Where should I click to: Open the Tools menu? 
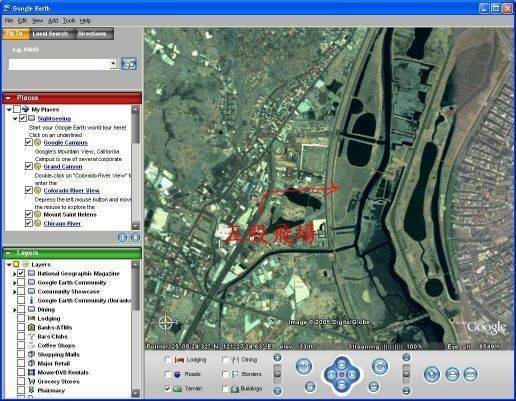69,21
